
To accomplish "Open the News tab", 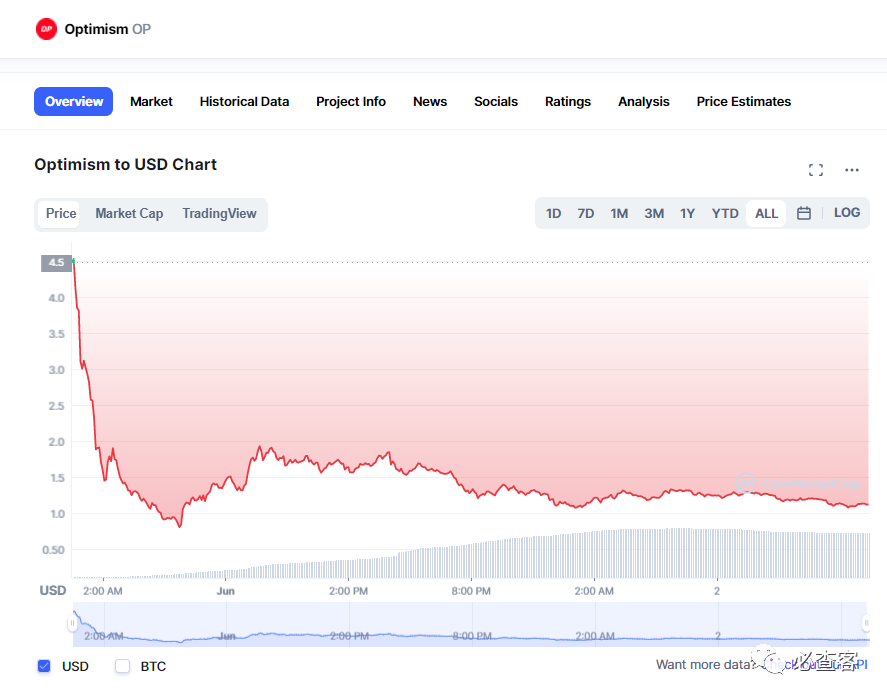I will coord(430,101).
